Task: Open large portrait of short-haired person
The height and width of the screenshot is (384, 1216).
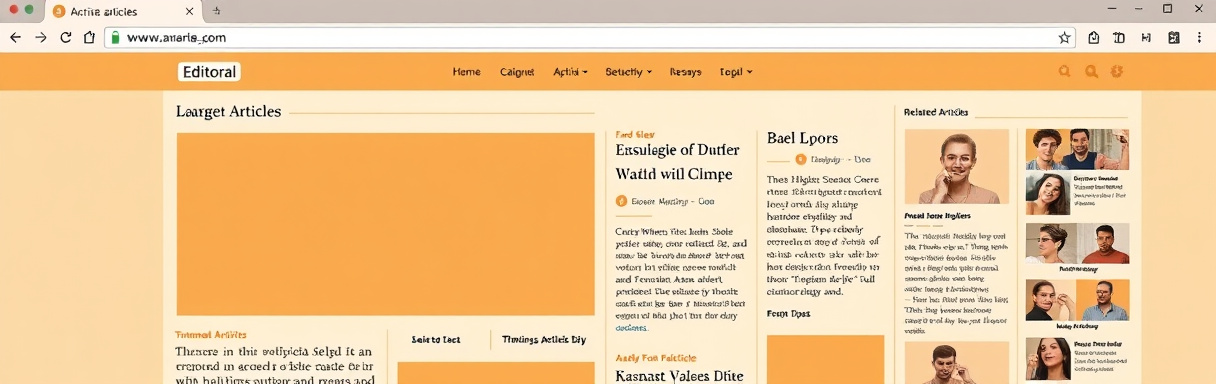Action: (x=957, y=166)
